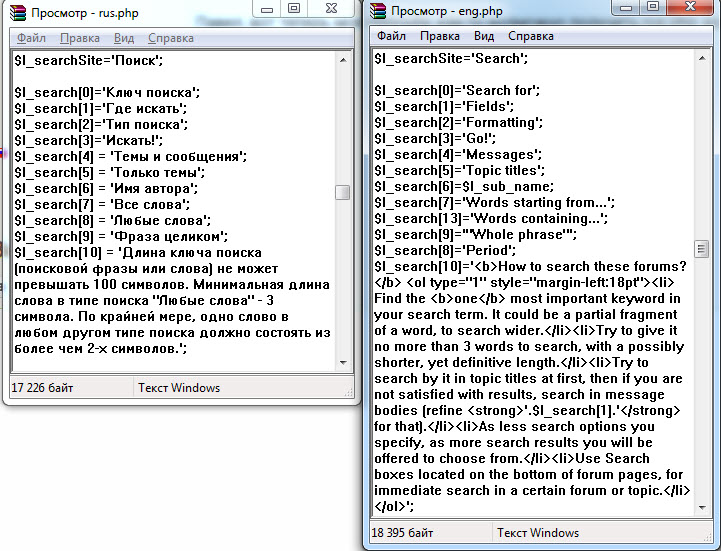Click the resize grip of eng.php window
Viewport: 721px width, 551px height.
click(x=708, y=537)
